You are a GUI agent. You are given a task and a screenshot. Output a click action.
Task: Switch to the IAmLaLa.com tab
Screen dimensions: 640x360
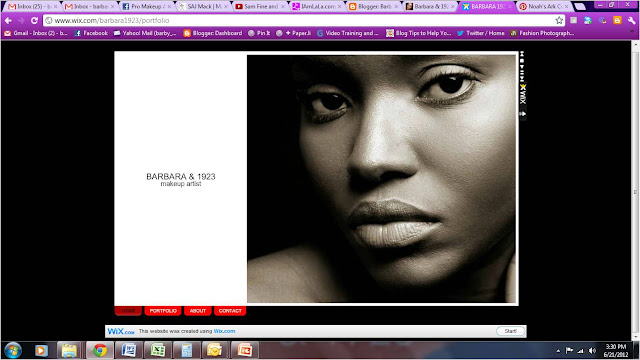pyautogui.click(x=317, y=7)
